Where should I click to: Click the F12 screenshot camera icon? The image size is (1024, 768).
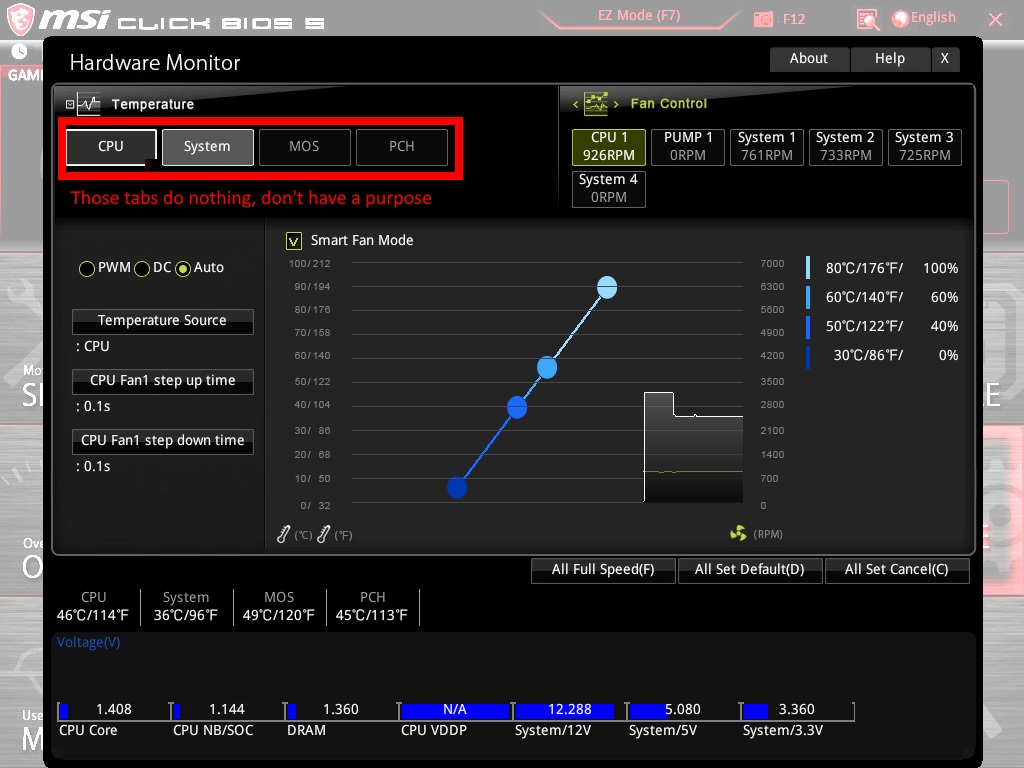[763, 20]
